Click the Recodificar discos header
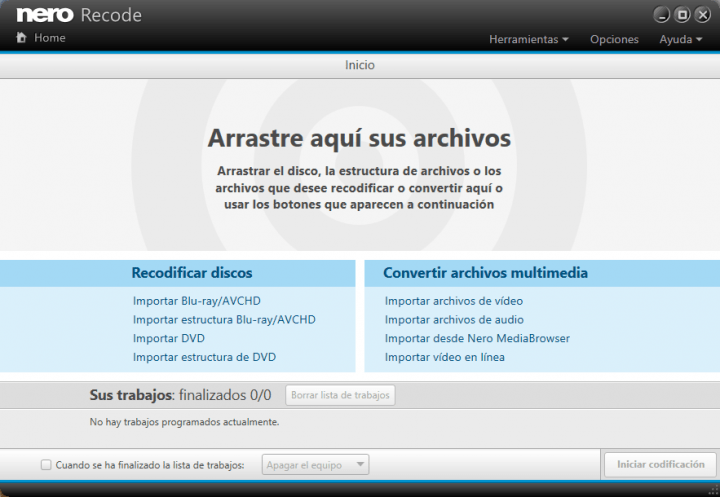 (x=192, y=273)
